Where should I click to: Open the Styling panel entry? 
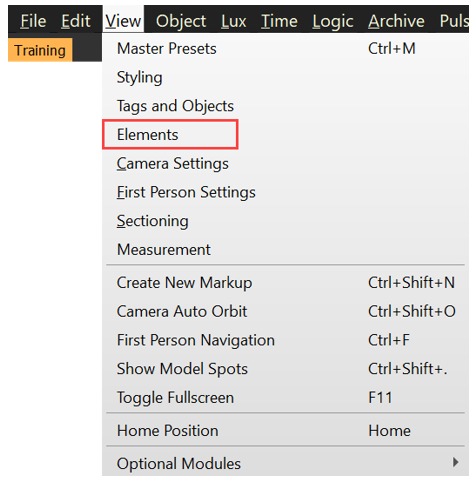point(285,77)
